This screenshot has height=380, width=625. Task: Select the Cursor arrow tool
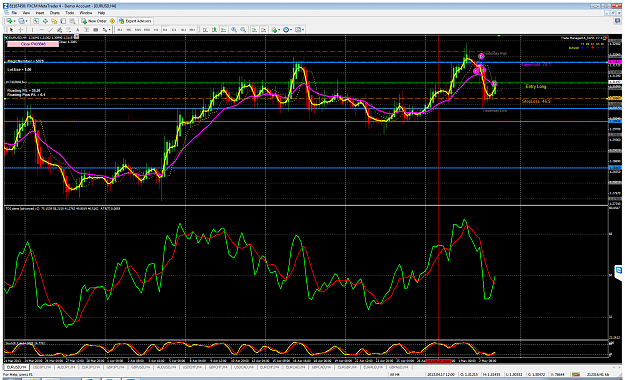12,30
